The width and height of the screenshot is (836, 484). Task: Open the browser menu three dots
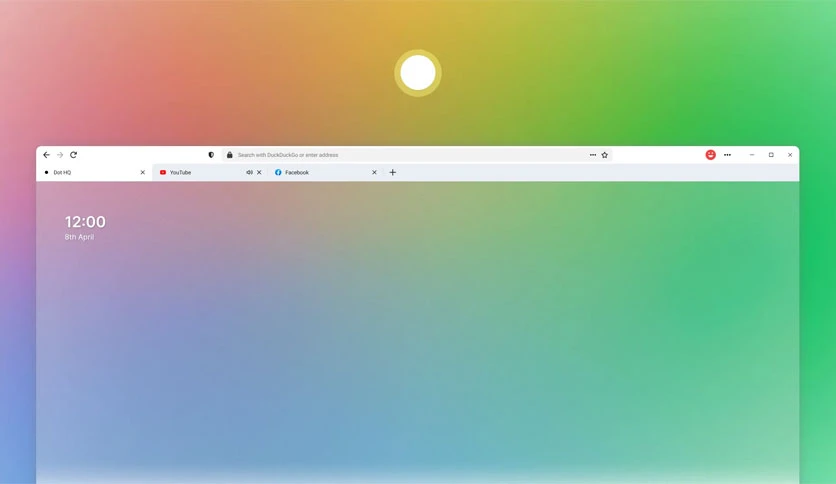click(727, 155)
